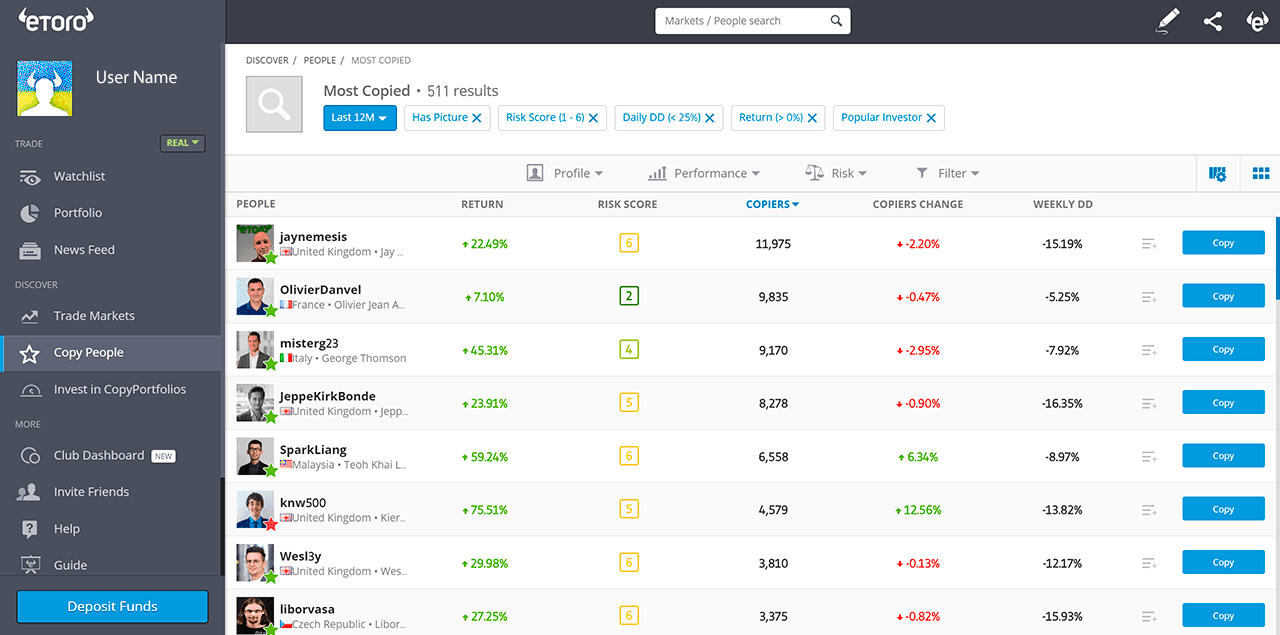This screenshot has height=635, width=1280.
Task: Open the Performance dropdown
Action: pos(704,172)
